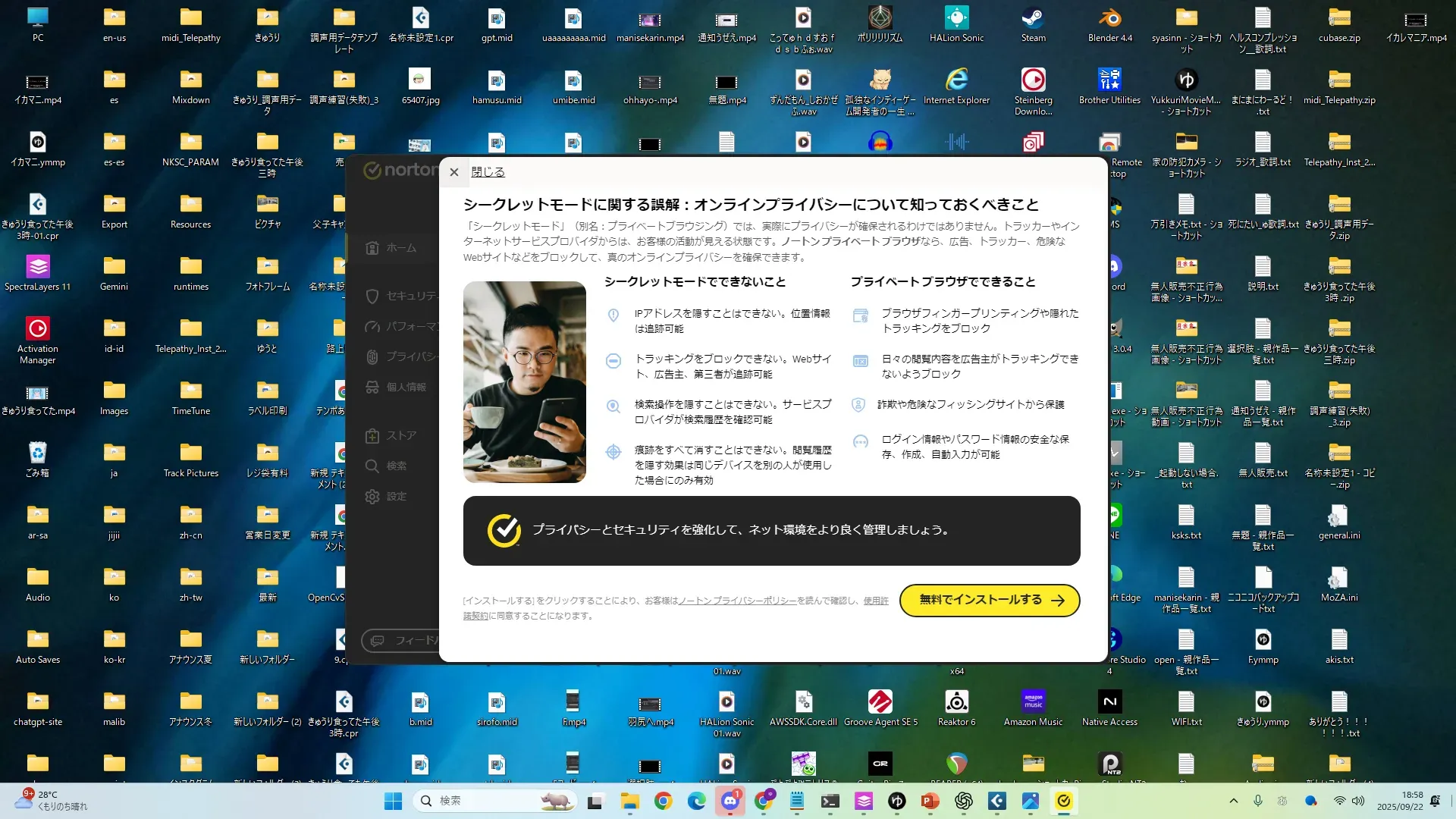Image resolution: width=1456 pixels, height=819 pixels.
Task: Click the man-with-phone photo in the dialog
Action: (x=524, y=381)
